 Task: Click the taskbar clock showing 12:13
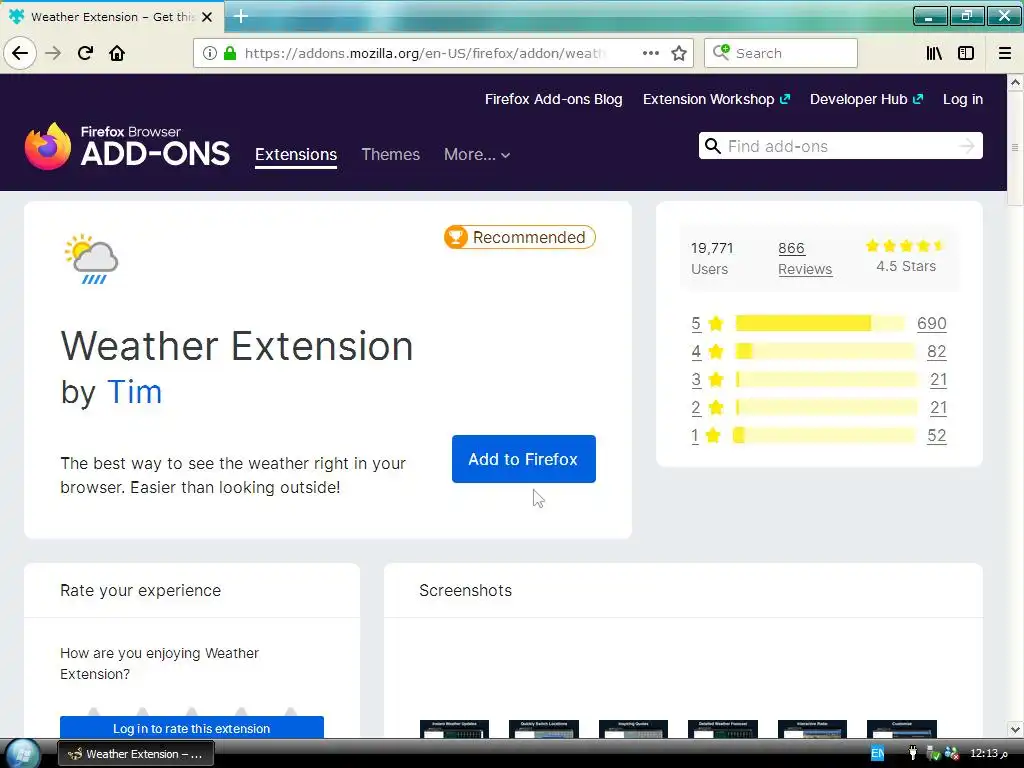989,754
